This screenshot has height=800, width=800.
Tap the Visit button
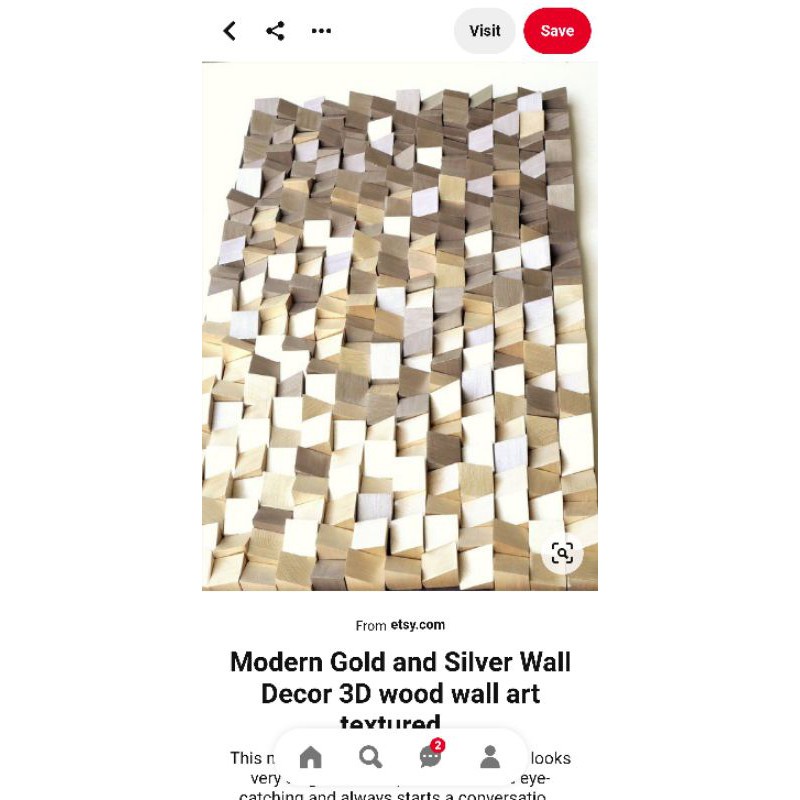pyautogui.click(x=485, y=31)
